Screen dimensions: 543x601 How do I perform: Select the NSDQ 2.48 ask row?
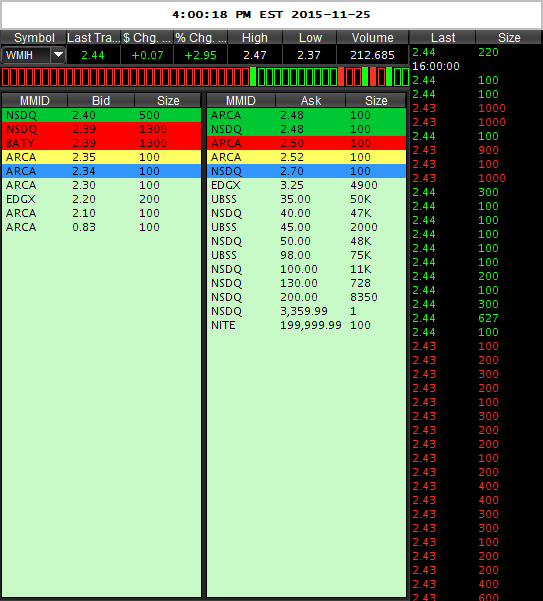(x=307, y=129)
